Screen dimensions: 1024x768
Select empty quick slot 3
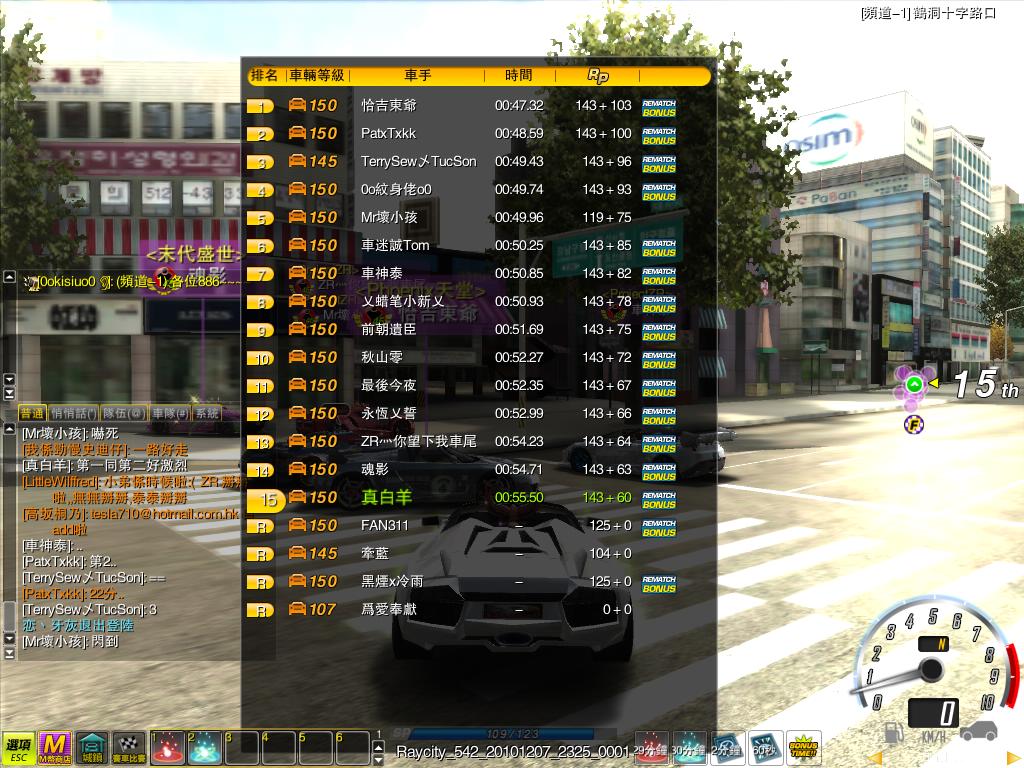tap(242, 749)
